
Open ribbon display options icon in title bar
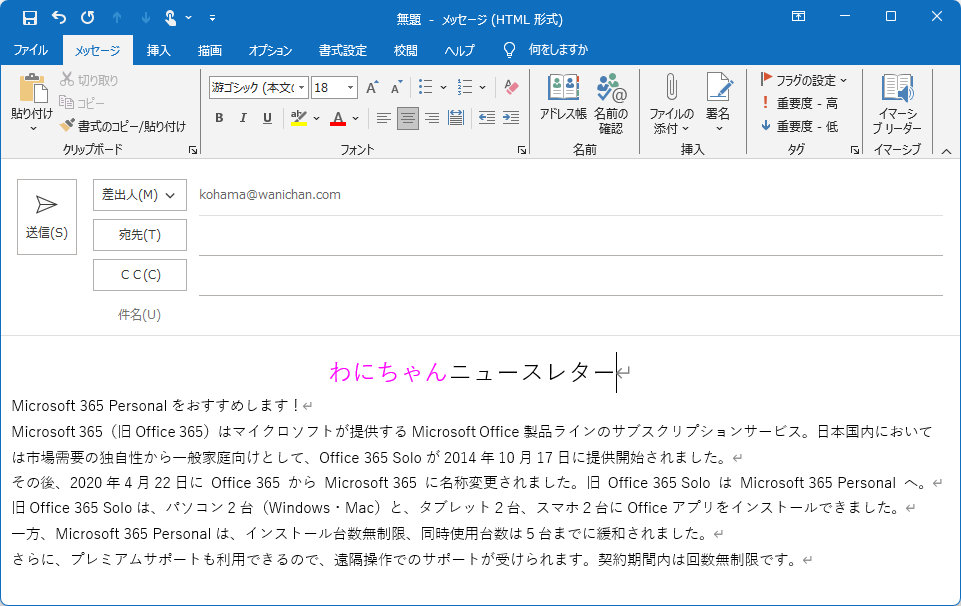[x=798, y=17]
